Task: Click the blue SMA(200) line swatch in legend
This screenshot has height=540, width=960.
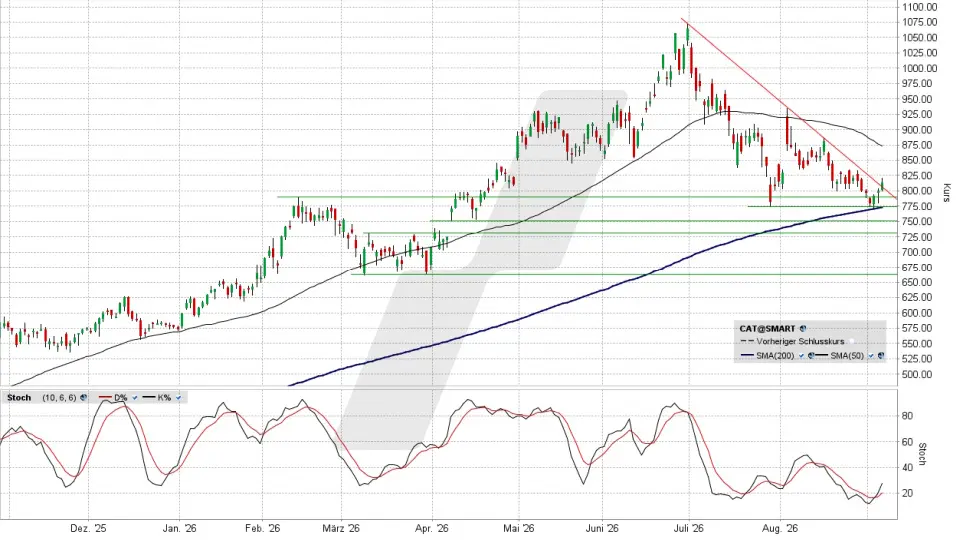Action: [748, 355]
